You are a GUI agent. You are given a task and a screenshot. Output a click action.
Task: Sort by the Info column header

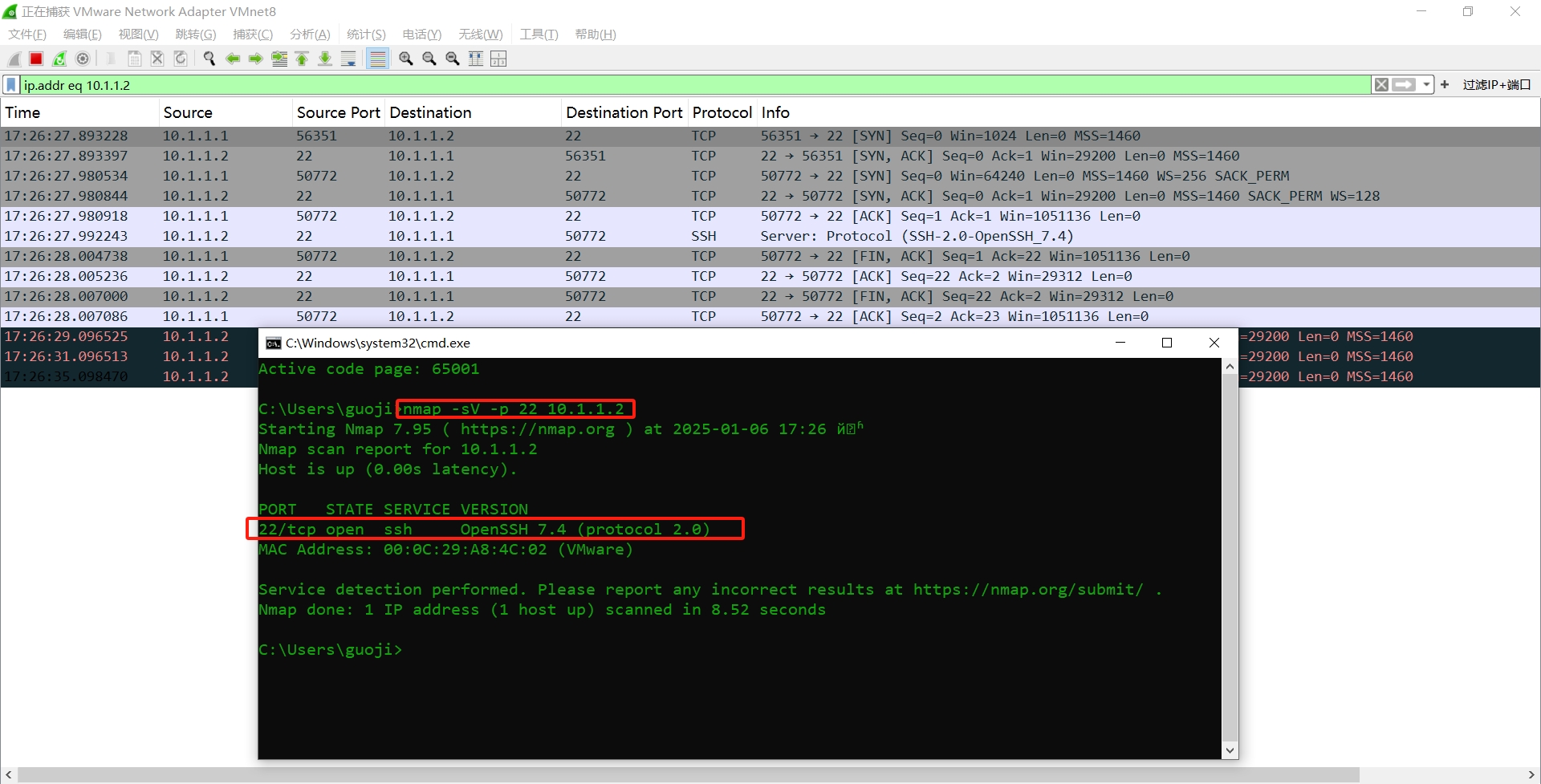pos(1148,112)
